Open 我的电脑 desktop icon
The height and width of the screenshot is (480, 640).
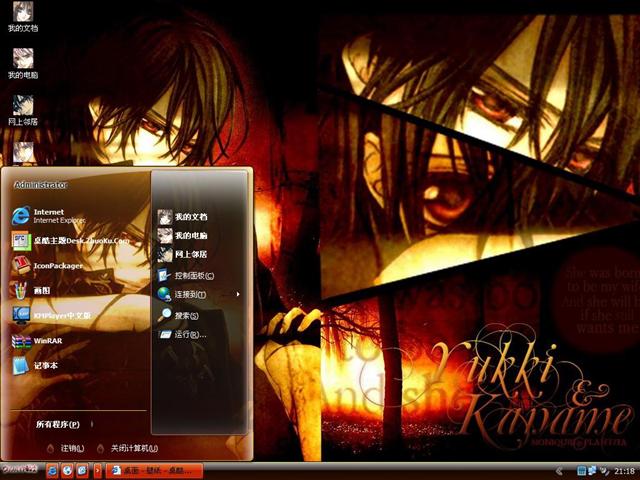[x=22, y=64]
